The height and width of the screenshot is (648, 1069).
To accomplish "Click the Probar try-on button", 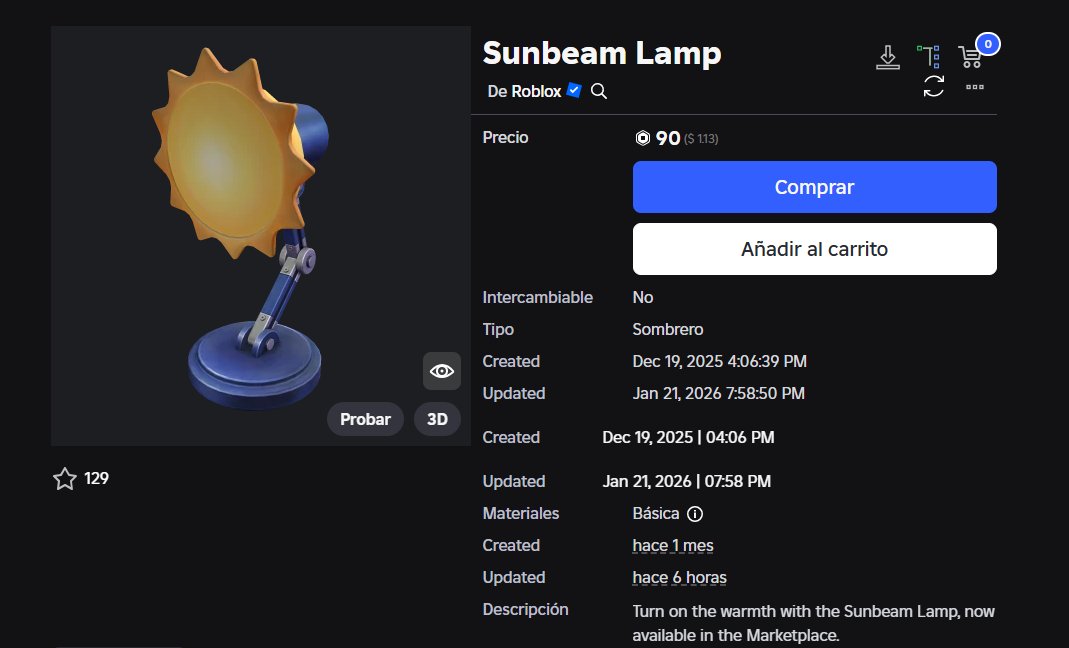I will click(365, 419).
